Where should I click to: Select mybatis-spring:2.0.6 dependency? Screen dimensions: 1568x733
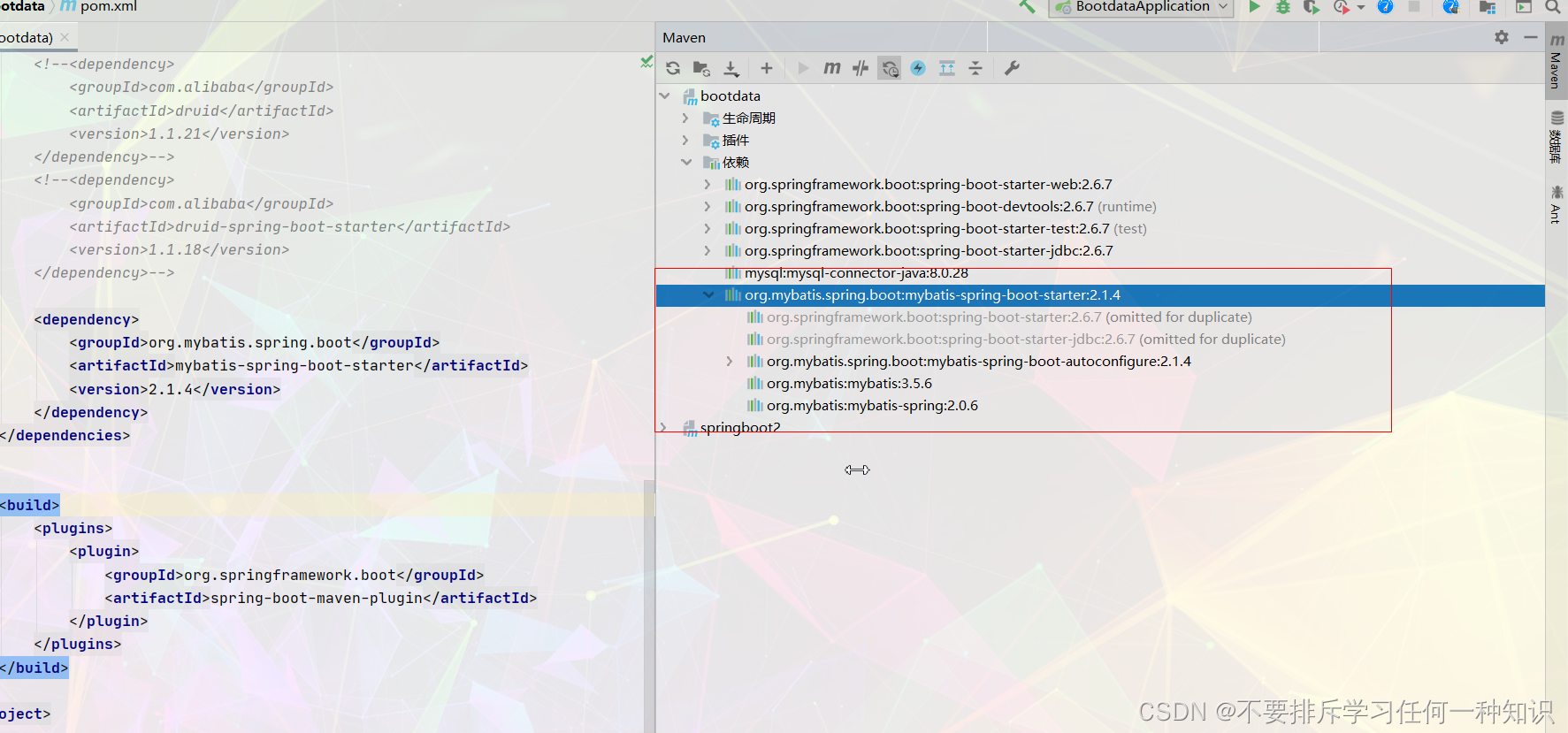[x=872, y=405]
